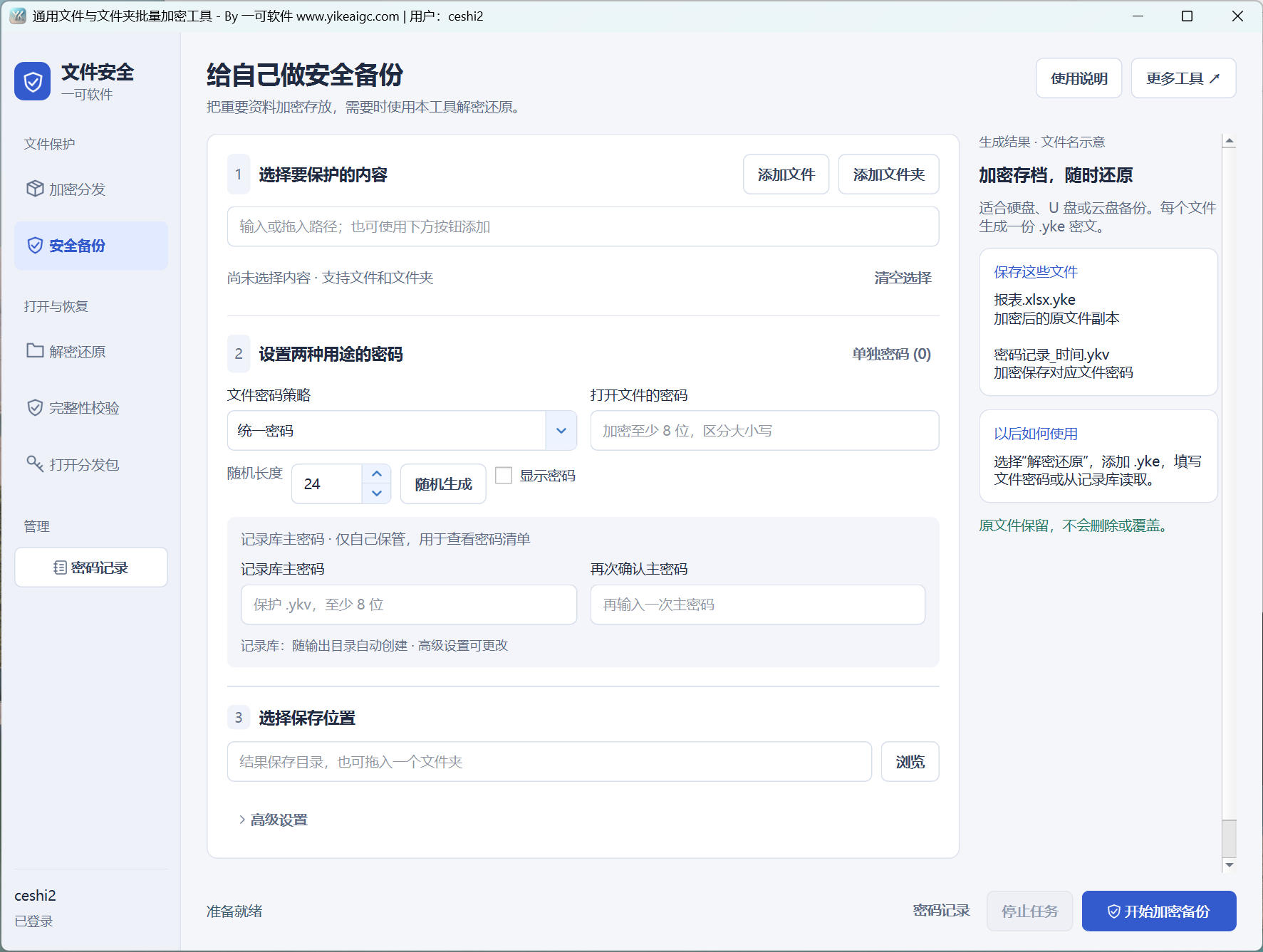Click the 密码记录 link in the bottom bar

pos(942,911)
